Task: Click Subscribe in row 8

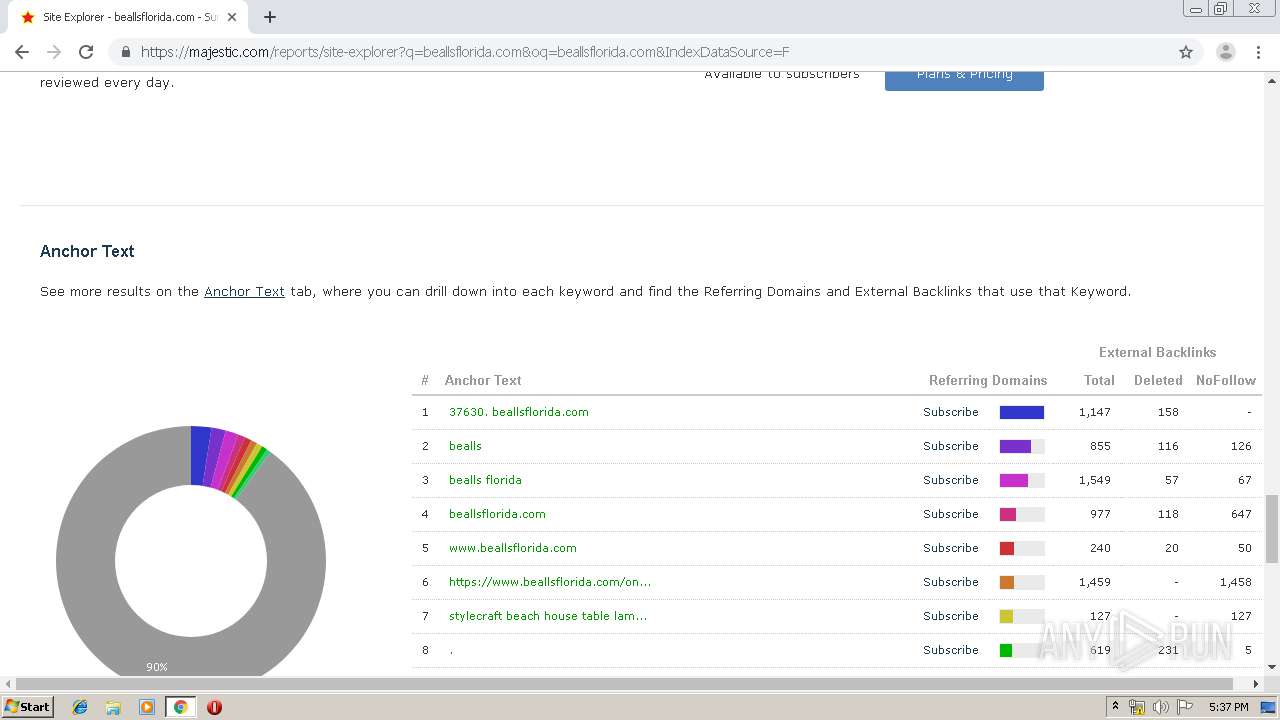Action: point(951,650)
